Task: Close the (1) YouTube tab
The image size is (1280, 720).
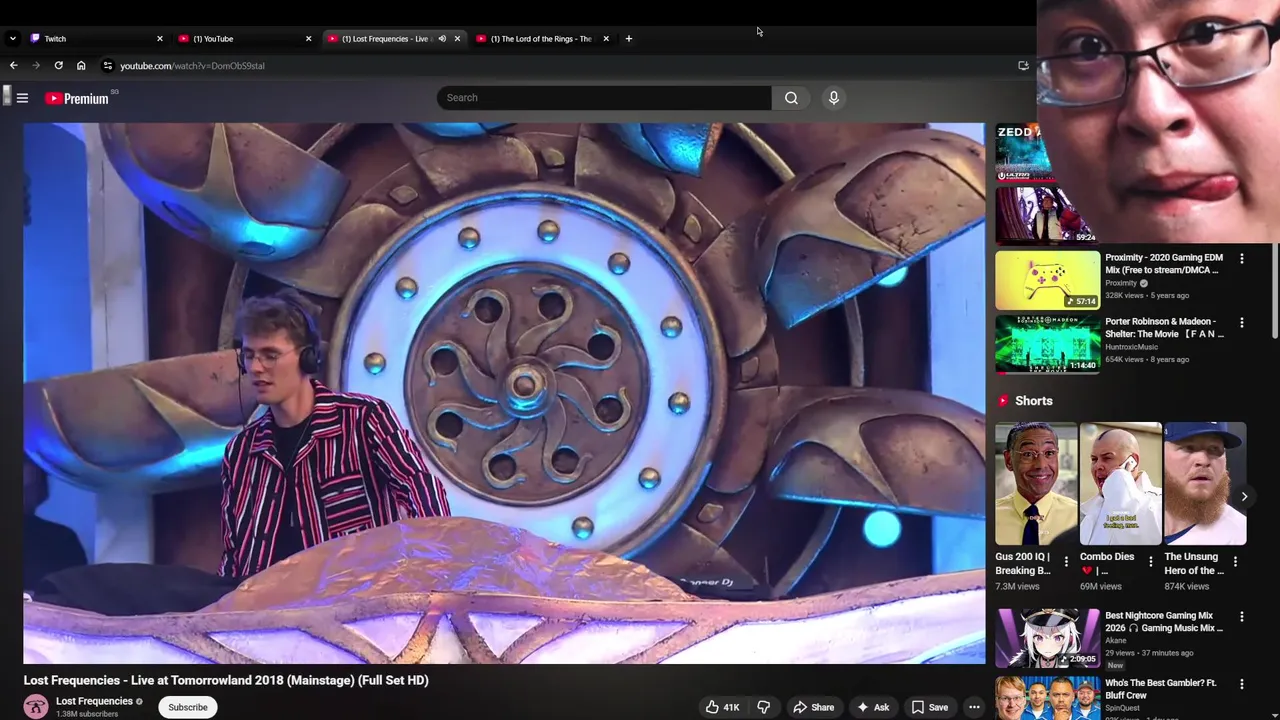Action: click(308, 39)
